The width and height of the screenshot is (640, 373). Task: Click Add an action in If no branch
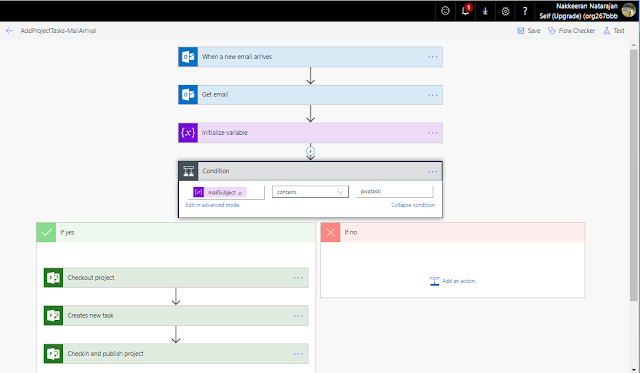click(452, 281)
